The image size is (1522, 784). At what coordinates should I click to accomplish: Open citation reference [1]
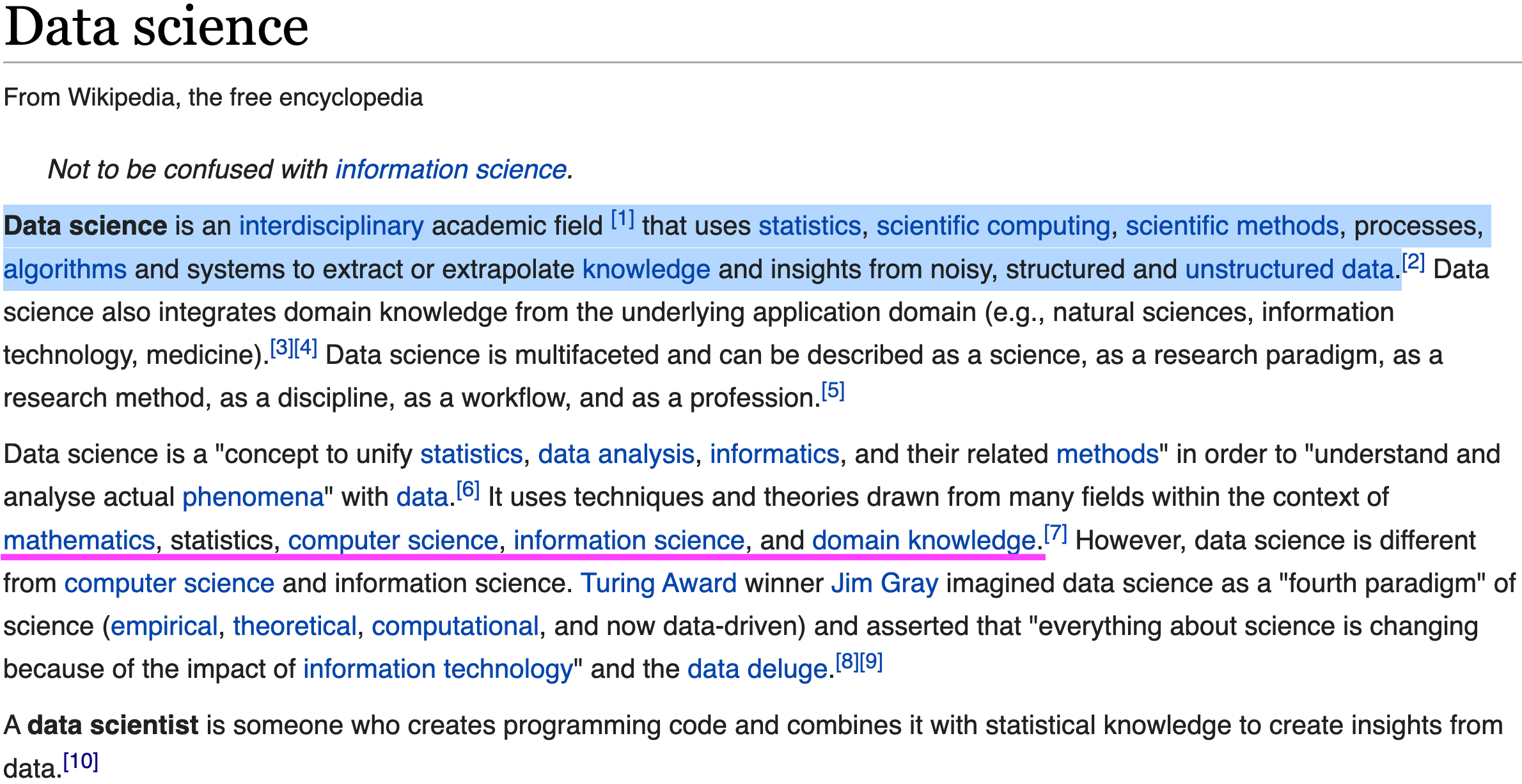point(622,219)
